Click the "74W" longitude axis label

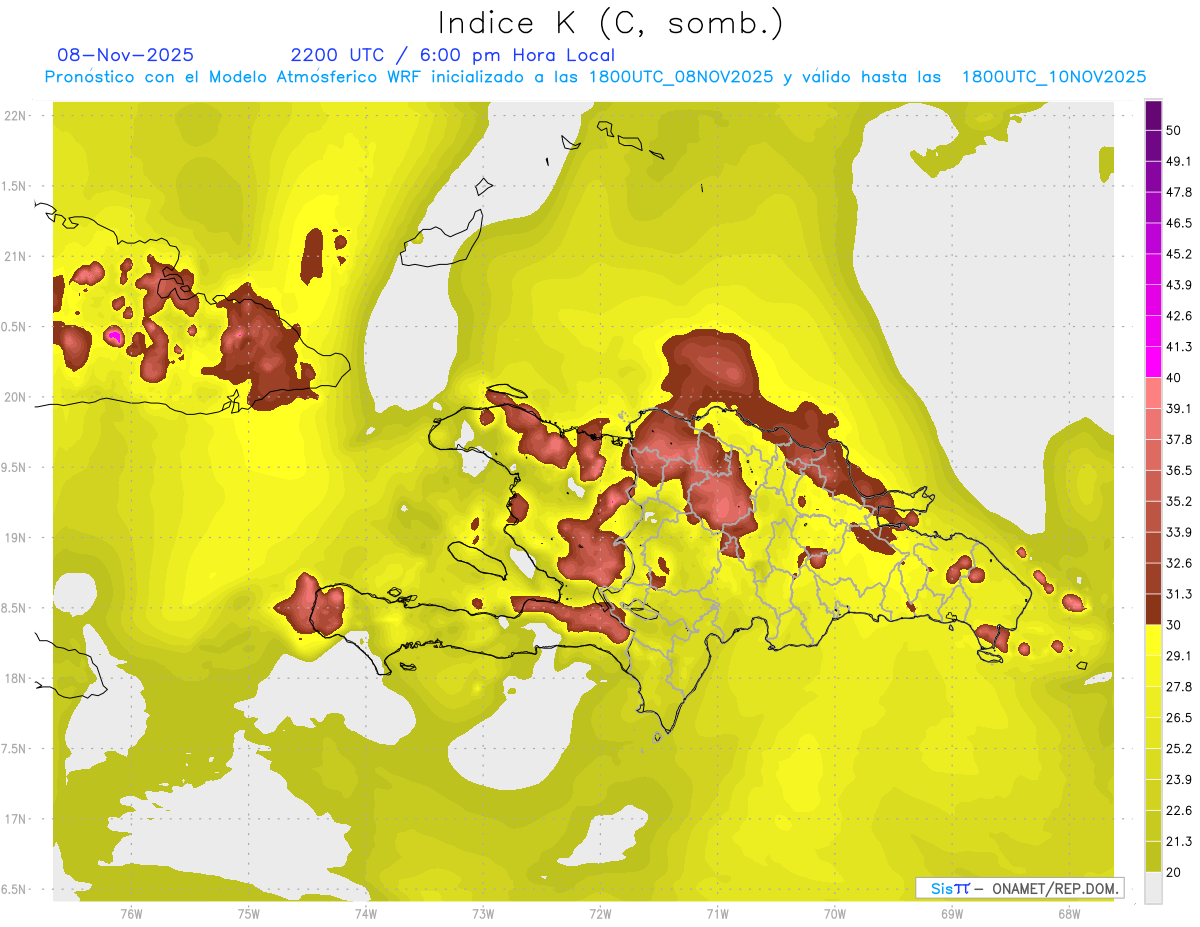pos(366,913)
